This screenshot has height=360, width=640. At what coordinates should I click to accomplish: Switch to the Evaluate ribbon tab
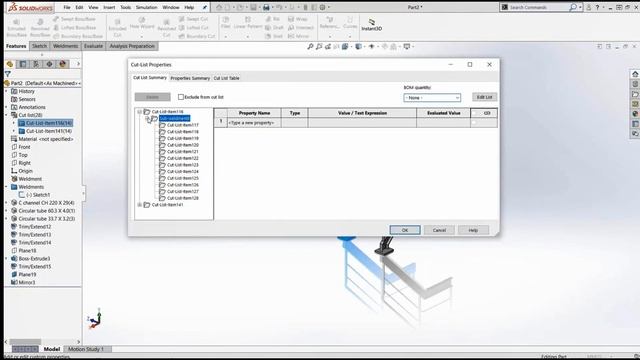coord(93,46)
